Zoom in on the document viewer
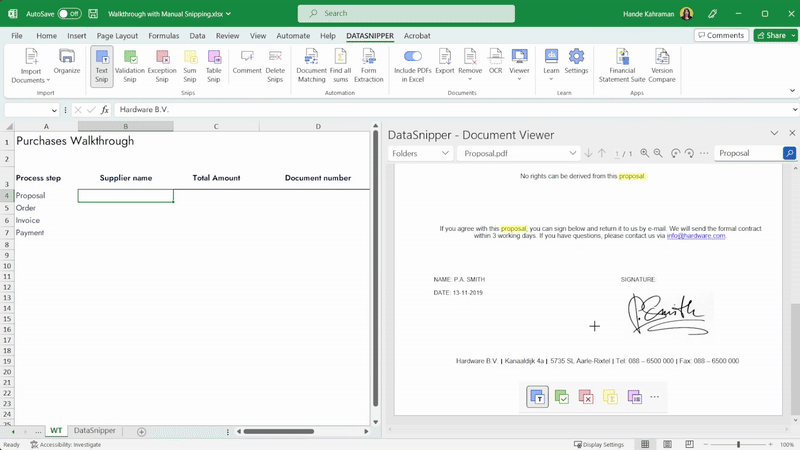The height and width of the screenshot is (450, 800). click(645, 153)
